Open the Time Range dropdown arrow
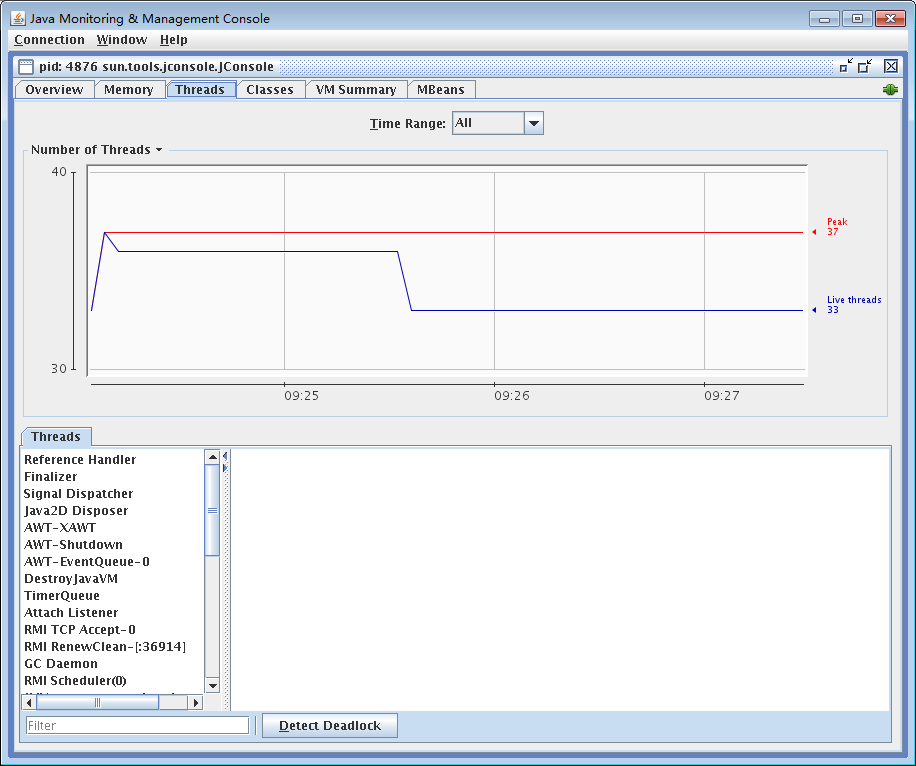Screen dimensions: 916x766 533,123
